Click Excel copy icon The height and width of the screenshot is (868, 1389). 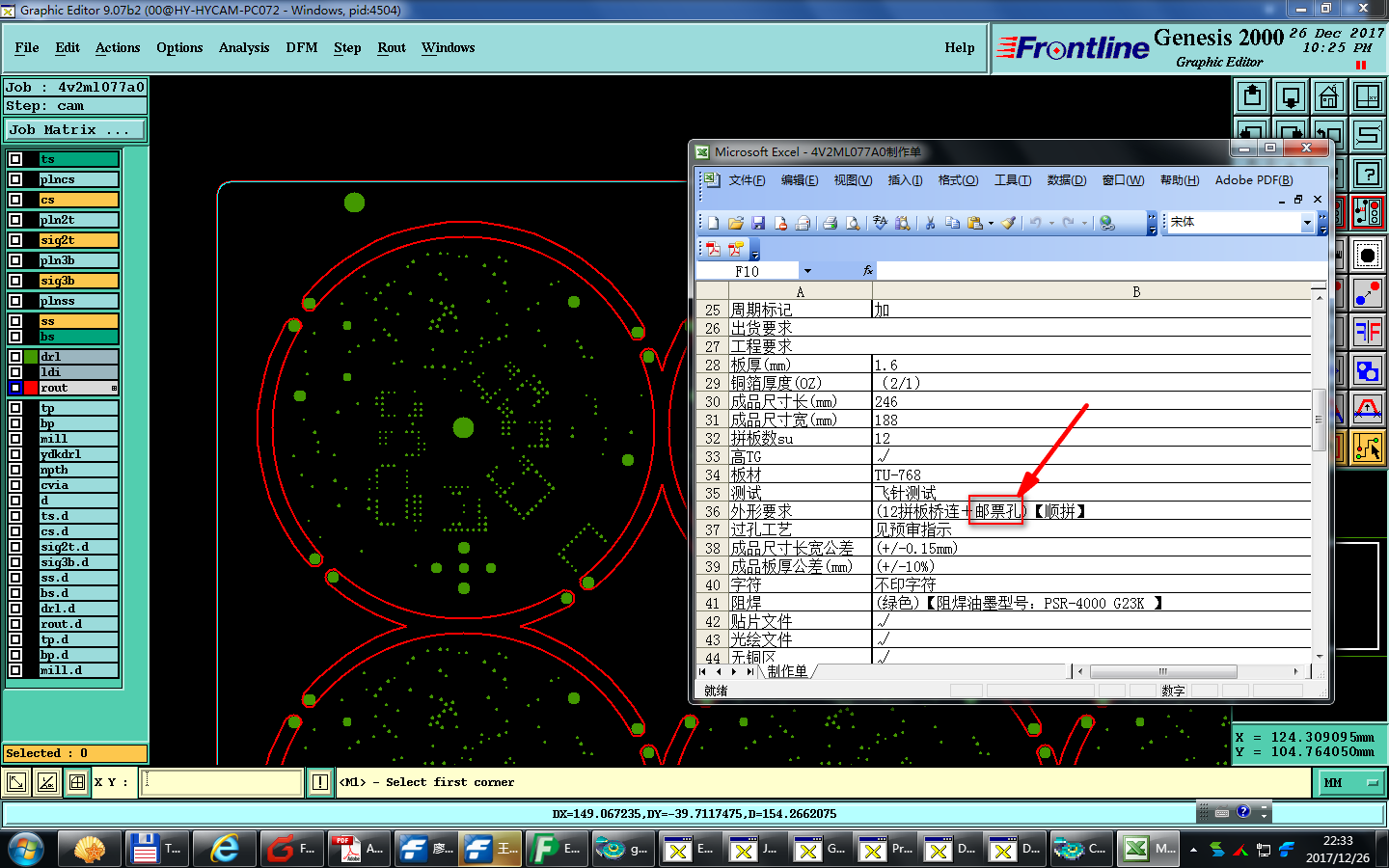[x=953, y=223]
